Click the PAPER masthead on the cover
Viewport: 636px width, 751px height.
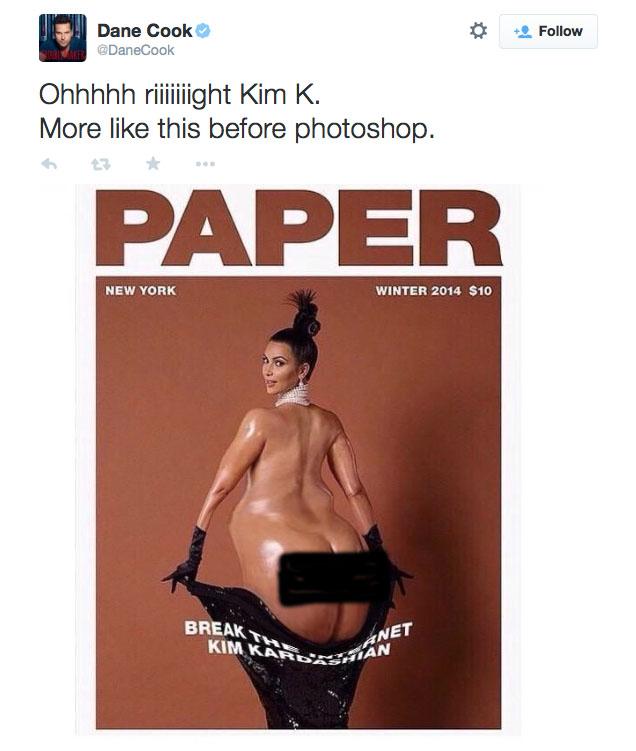click(299, 228)
